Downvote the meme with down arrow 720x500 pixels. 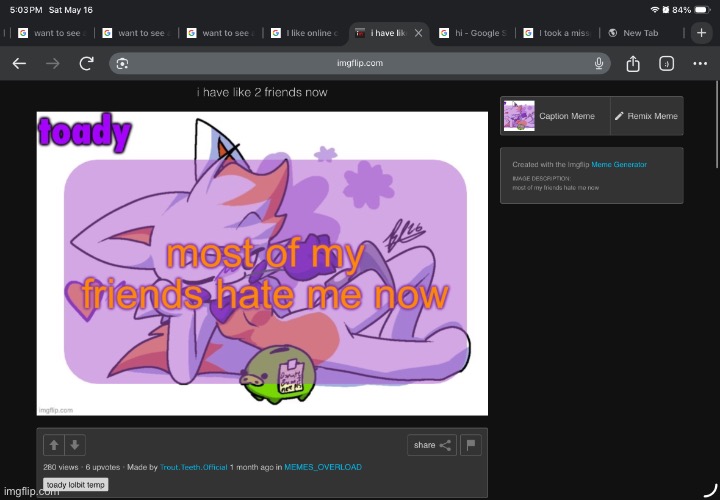pyautogui.click(x=75, y=444)
